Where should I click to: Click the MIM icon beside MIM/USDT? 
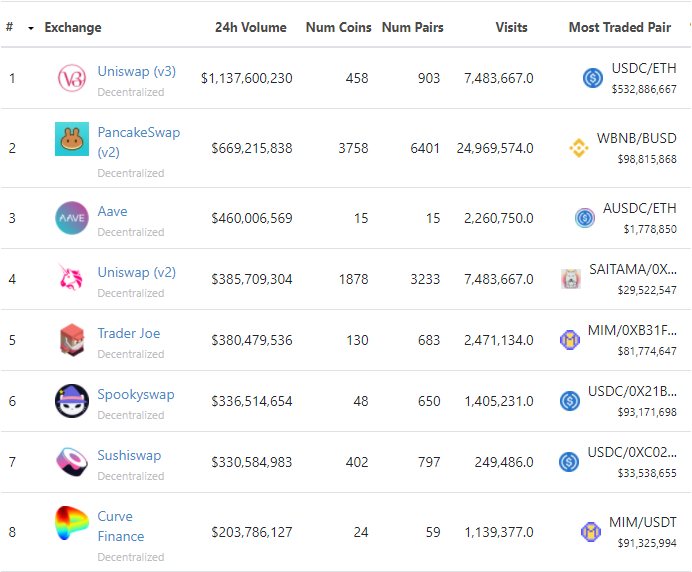coord(590,531)
